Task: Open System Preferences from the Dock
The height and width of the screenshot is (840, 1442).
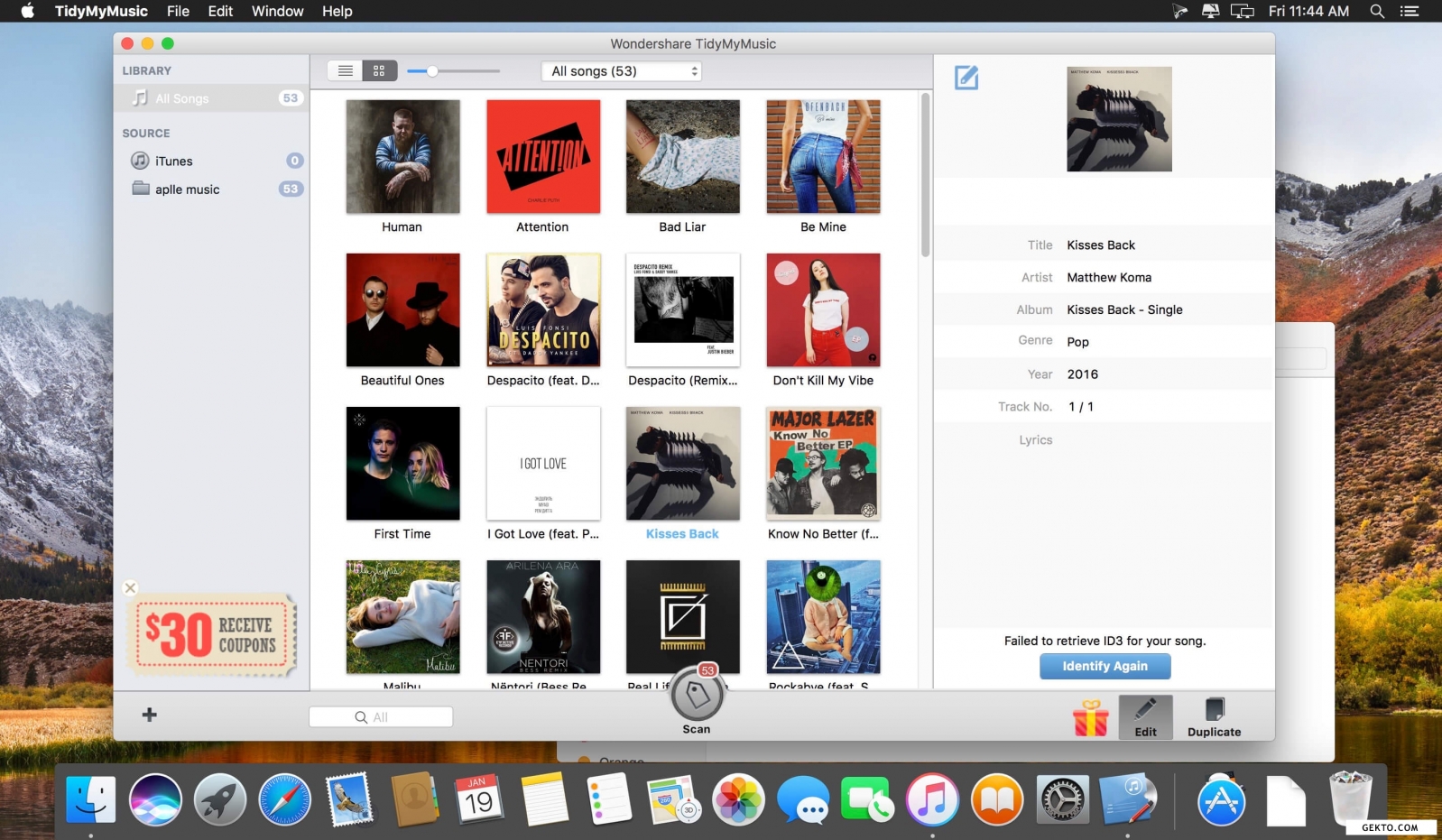Action: pyautogui.click(x=1062, y=799)
